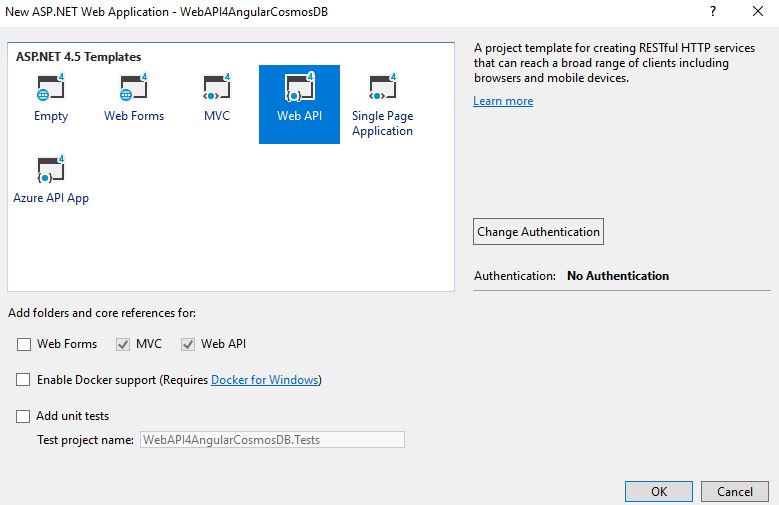779x505 pixels.
Task: Follow the Docker for Windows link
Action: point(265,380)
